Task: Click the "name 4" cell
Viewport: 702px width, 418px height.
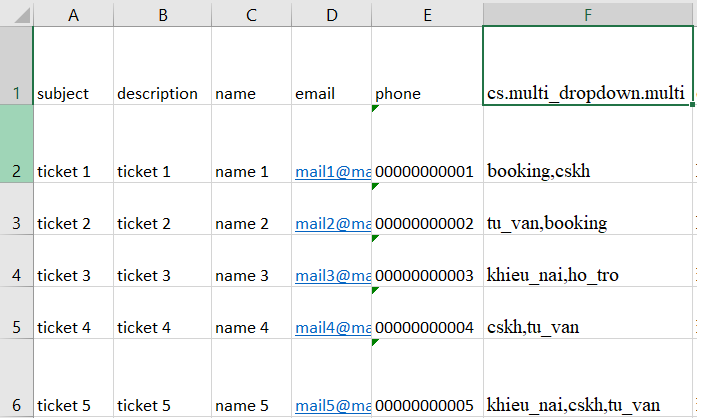Action: coord(251,327)
